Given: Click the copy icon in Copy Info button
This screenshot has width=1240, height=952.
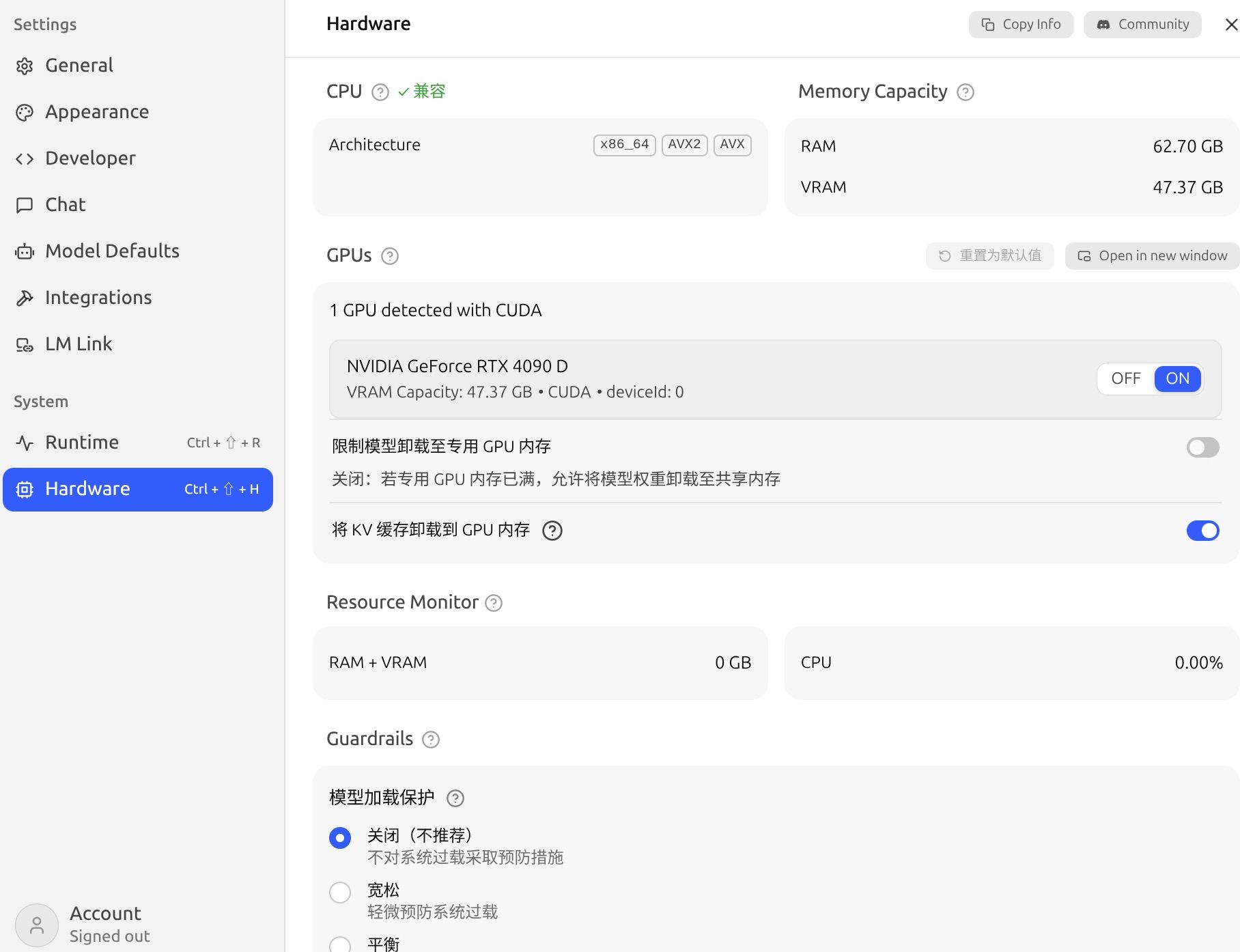Looking at the screenshot, I should click(x=988, y=25).
